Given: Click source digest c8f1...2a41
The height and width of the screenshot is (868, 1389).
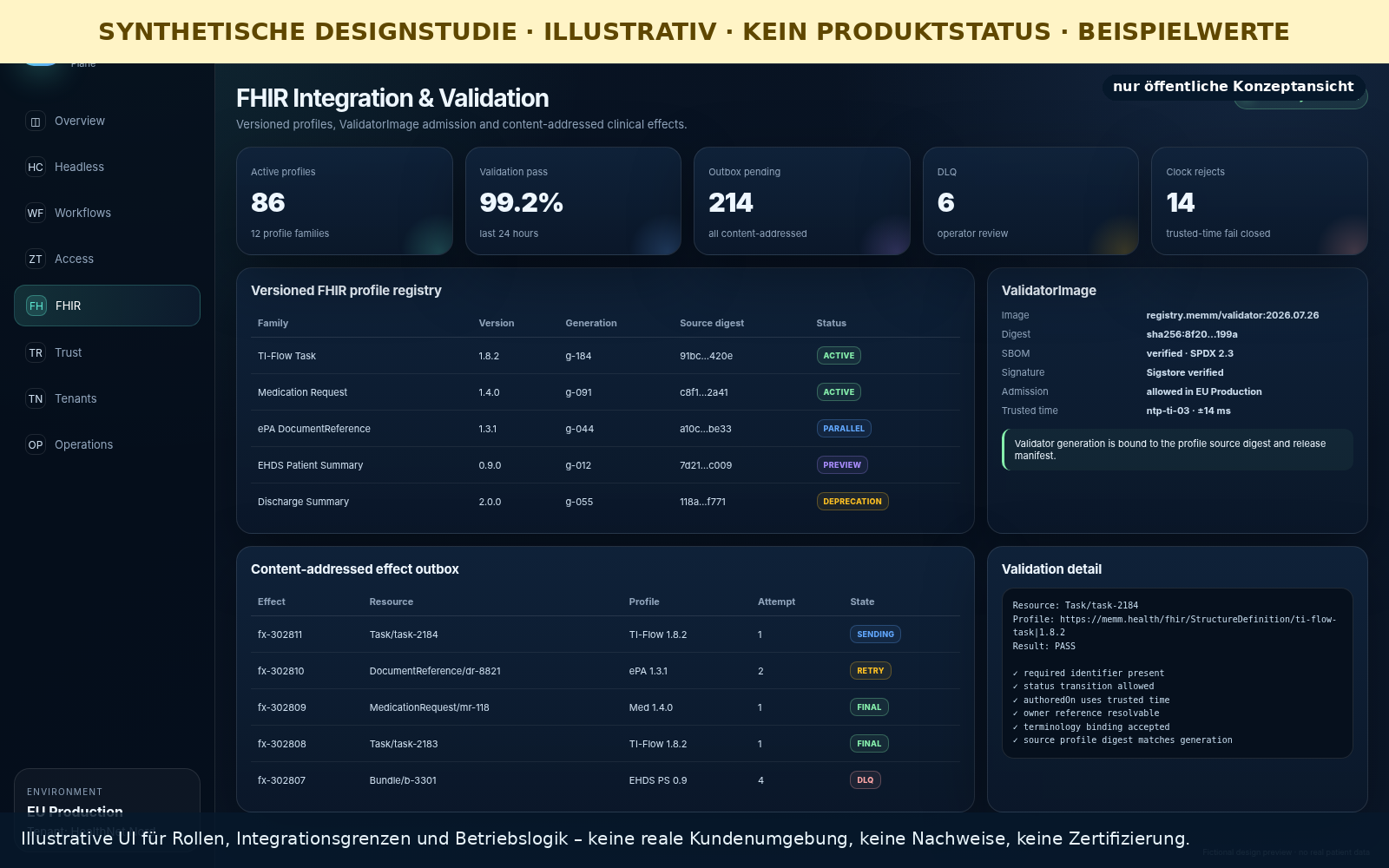Looking at the screenshot, I should [704, 393].
